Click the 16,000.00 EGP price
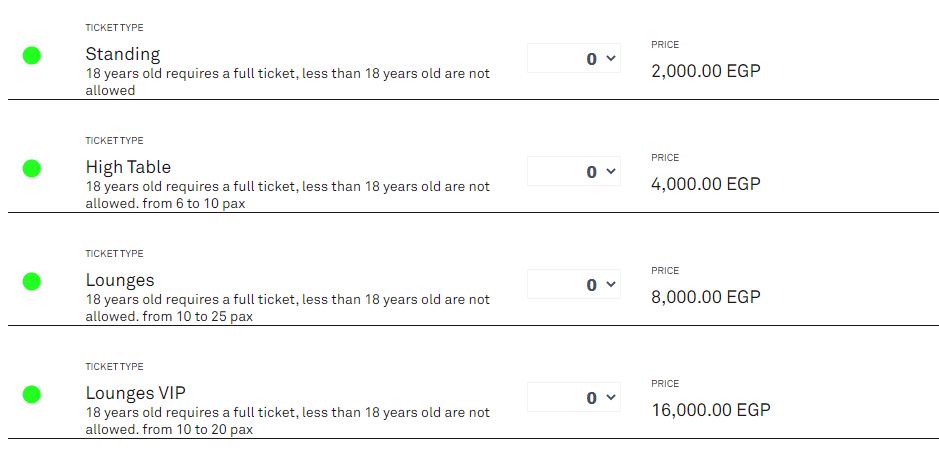 coord(710,410)
